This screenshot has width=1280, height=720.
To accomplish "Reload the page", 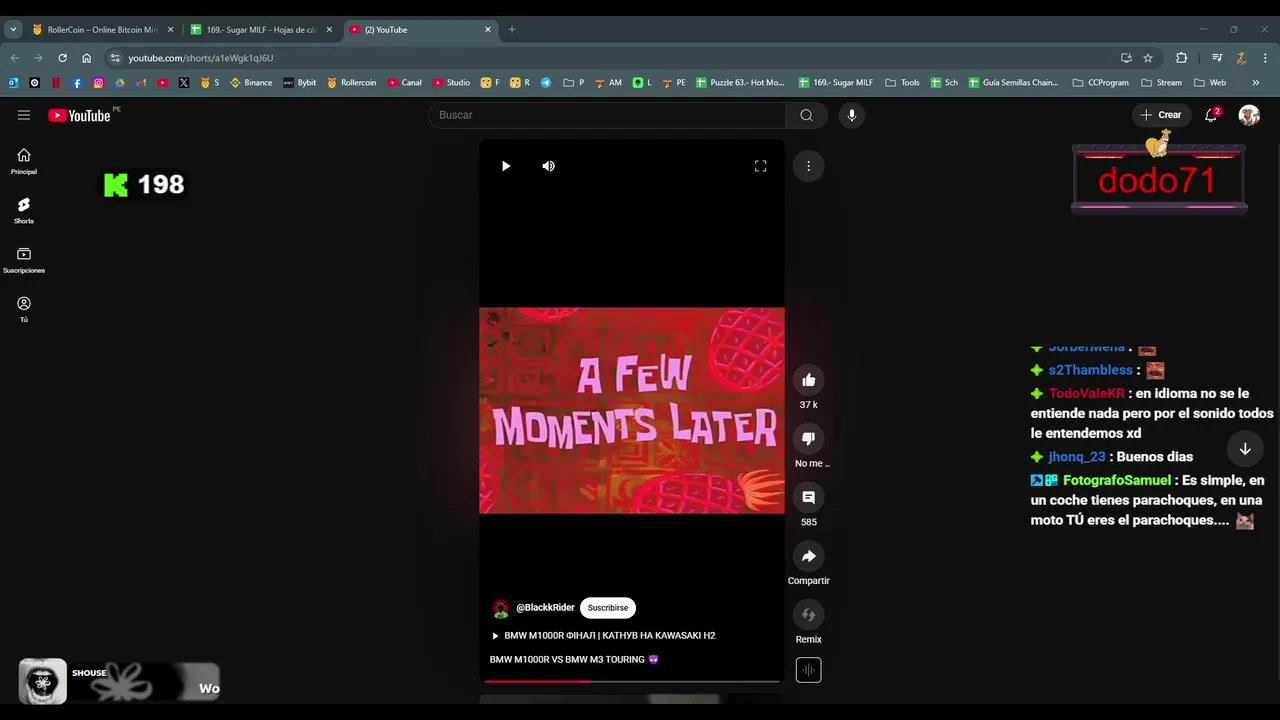I will click(62, 58).
